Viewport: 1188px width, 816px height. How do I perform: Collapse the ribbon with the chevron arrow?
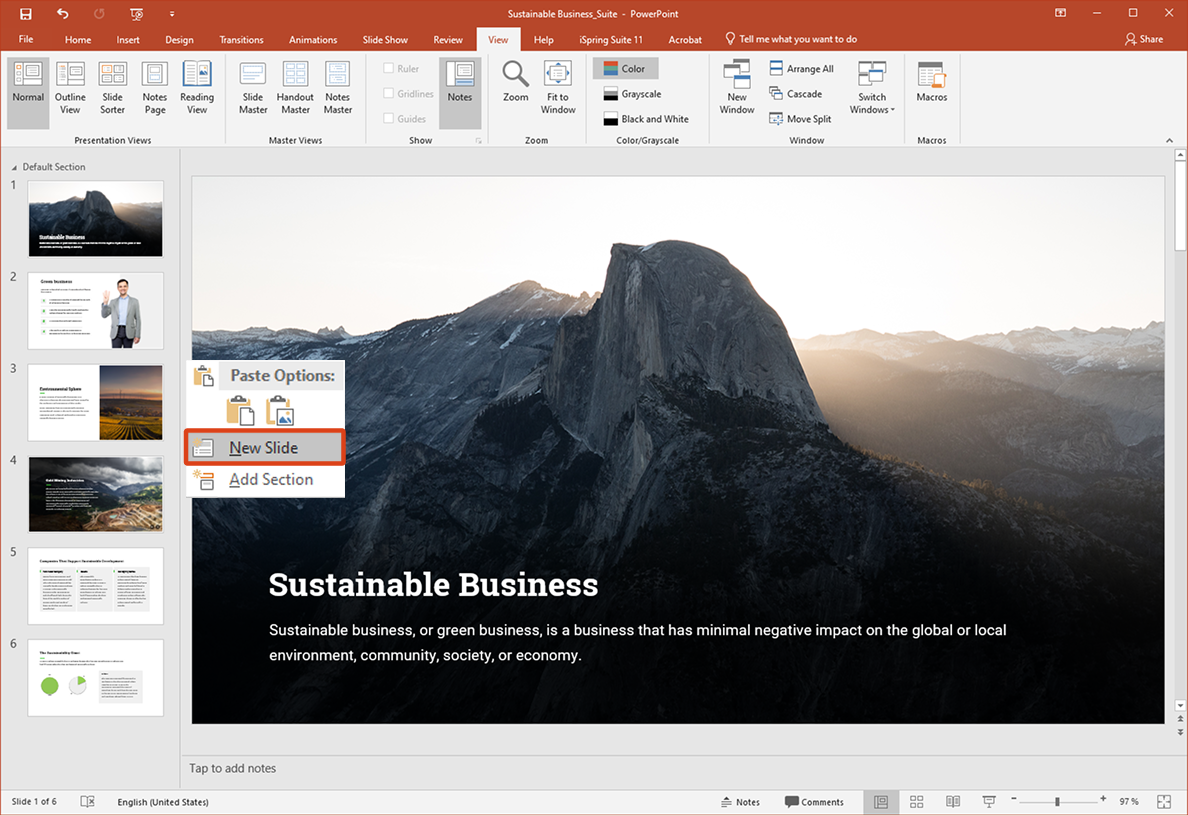tap(1169, 140)
